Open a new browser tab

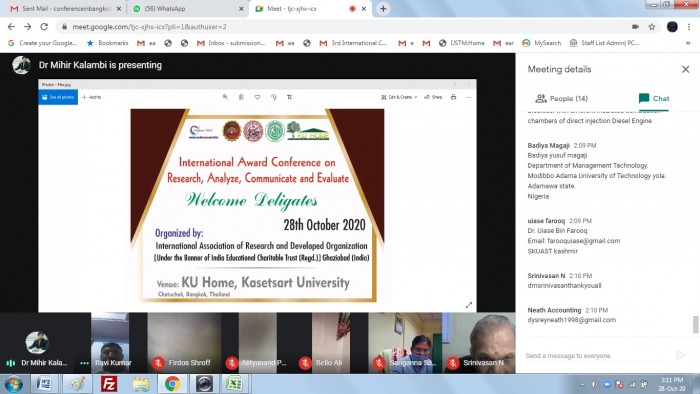click(x=383, y=8)
